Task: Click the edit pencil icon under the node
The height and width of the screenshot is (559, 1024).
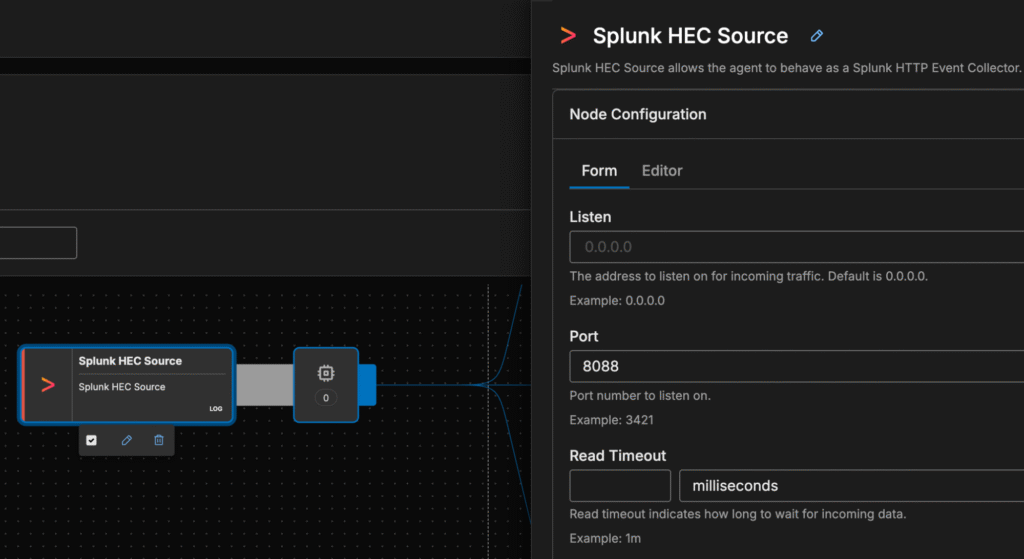Action: [127, 440]
